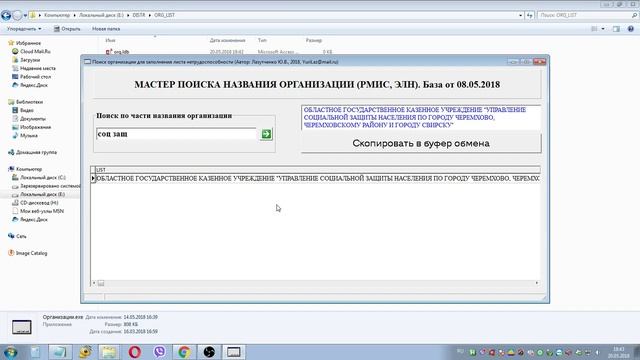Click the LIST column header
The image size is (640, 360).
(318, 169)
